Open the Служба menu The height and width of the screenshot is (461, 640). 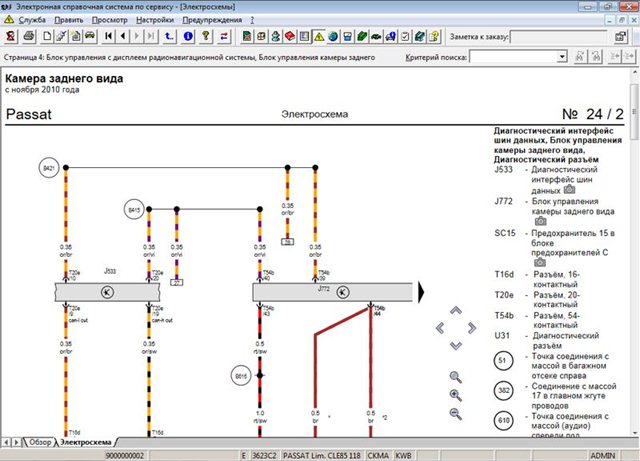(x=32, y=20)
